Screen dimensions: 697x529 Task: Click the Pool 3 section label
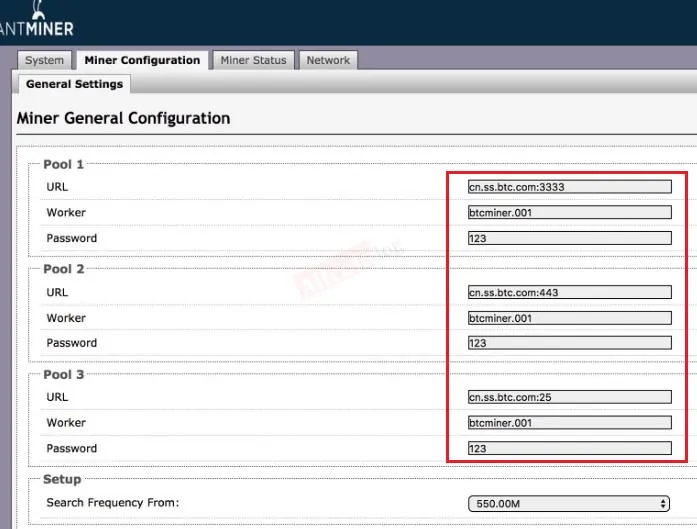pos(64,374)
